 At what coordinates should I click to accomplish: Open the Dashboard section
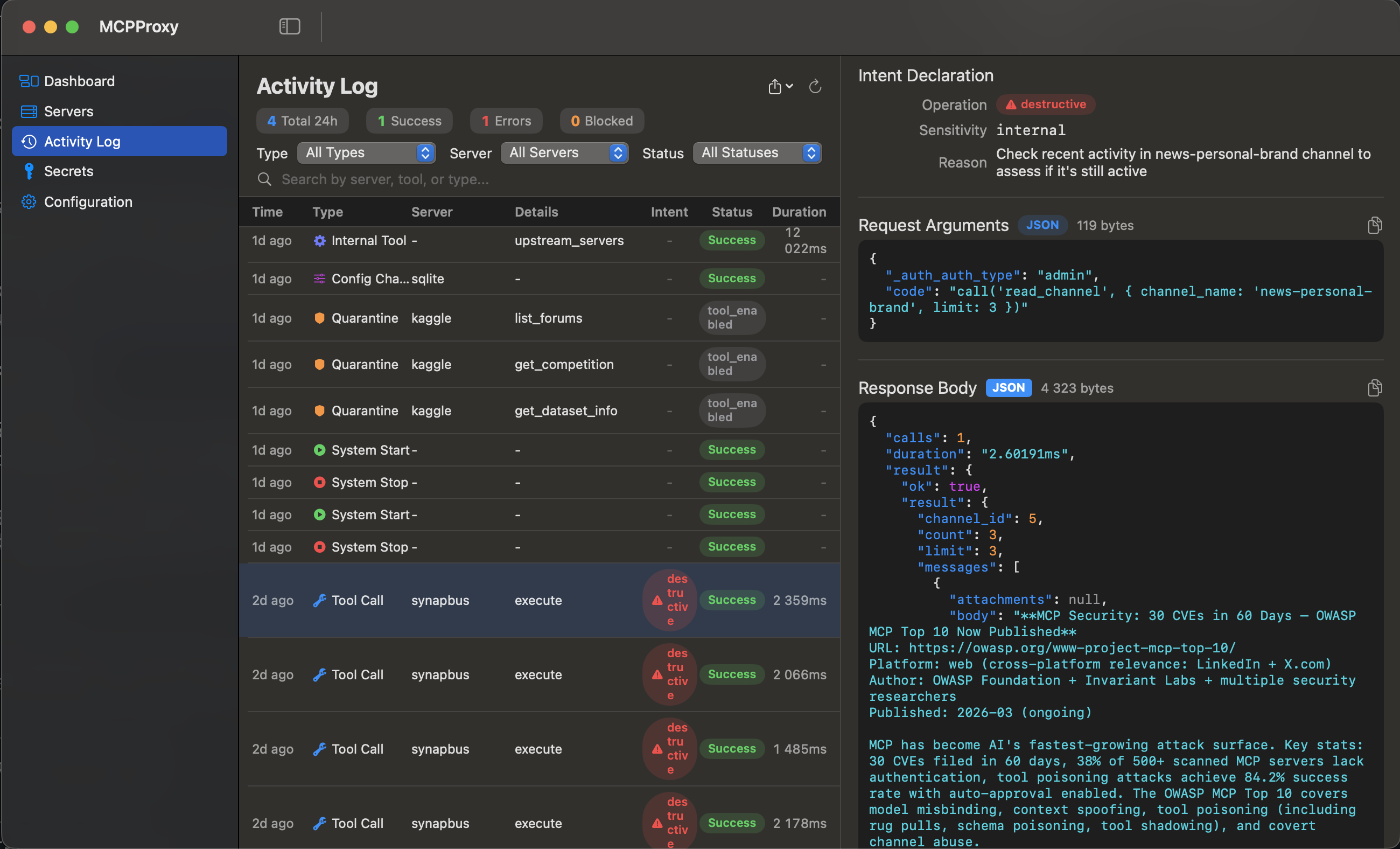pos(120,81)
